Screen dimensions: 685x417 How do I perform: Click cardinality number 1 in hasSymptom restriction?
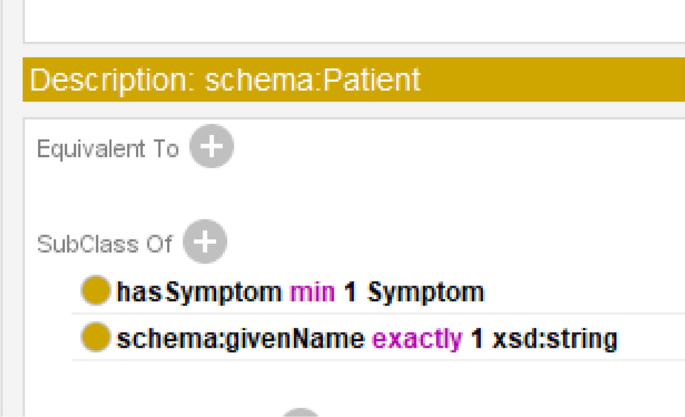tap(350, 293)
